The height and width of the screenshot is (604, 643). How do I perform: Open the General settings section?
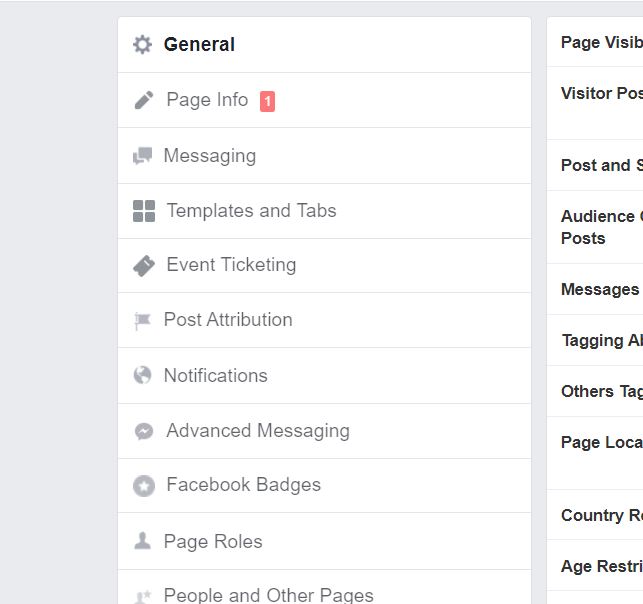[324, 45]
